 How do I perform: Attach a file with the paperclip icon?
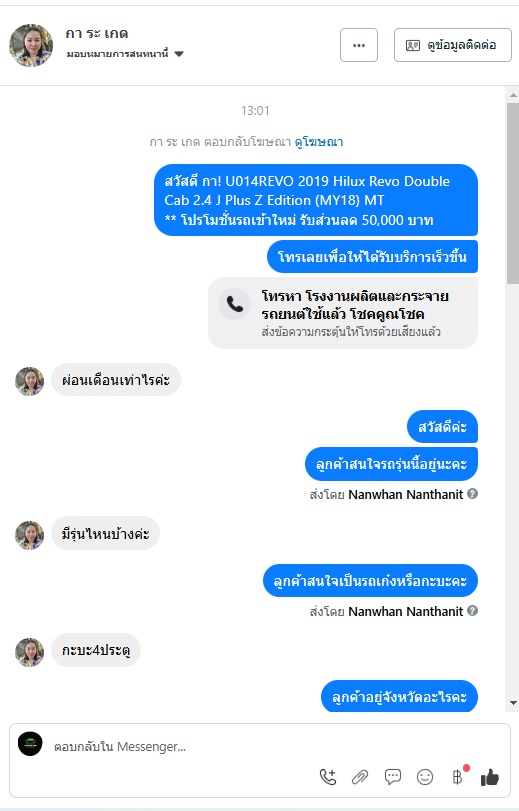[360, 777]
